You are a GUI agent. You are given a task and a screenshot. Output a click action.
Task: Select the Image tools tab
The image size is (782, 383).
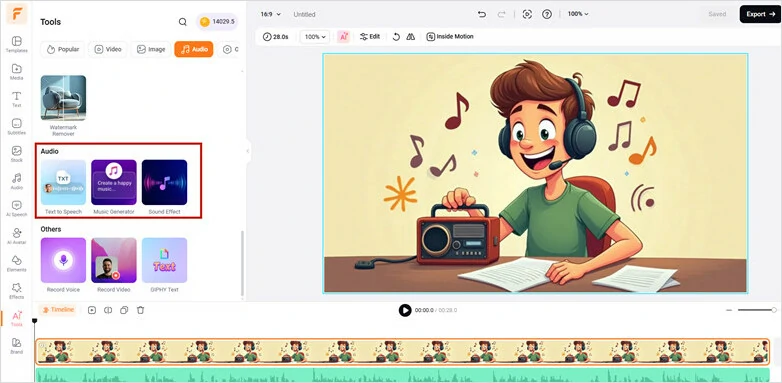[x=151, y=49]
